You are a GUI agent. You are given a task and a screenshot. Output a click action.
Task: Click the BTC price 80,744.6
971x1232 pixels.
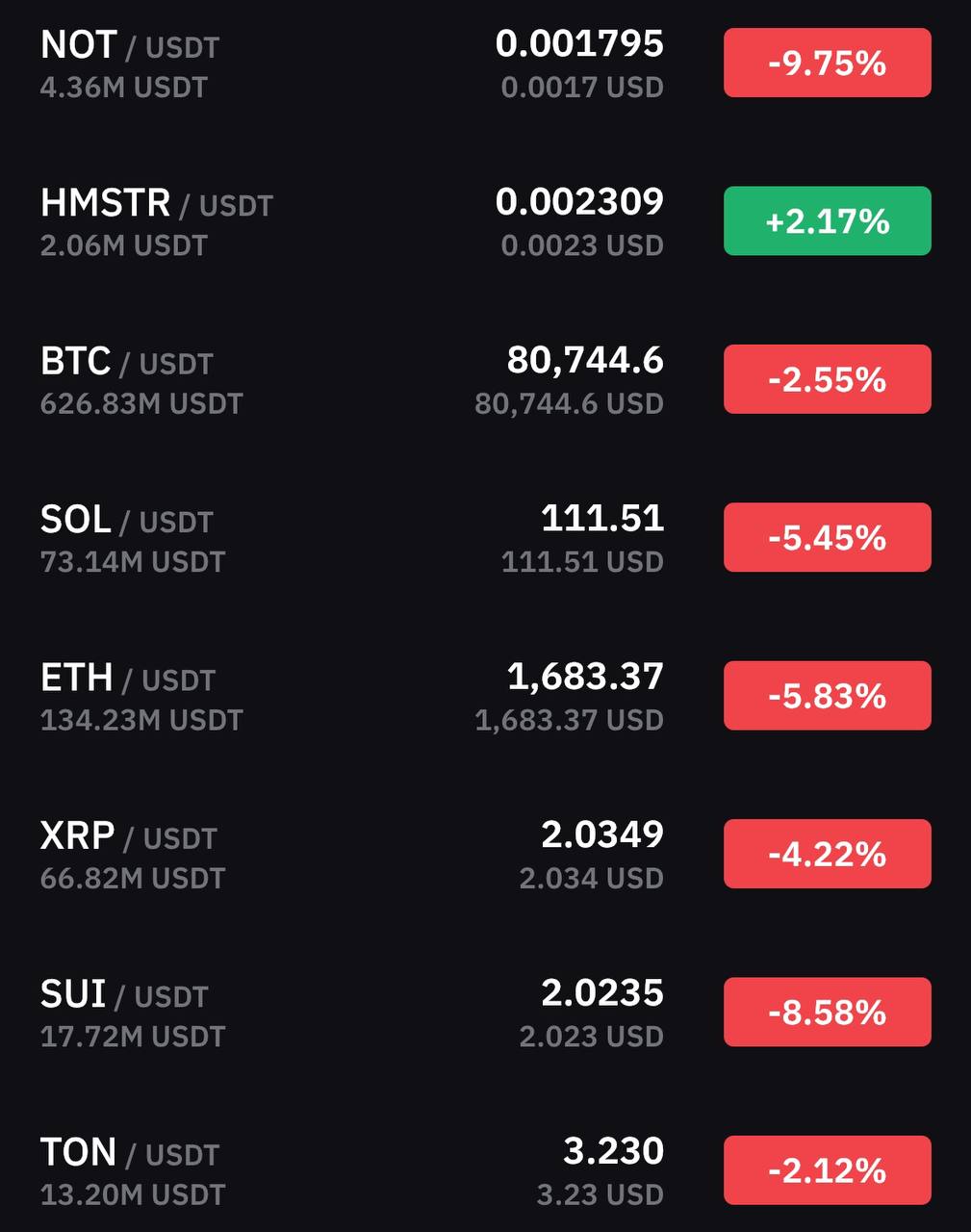coord(585,361)
